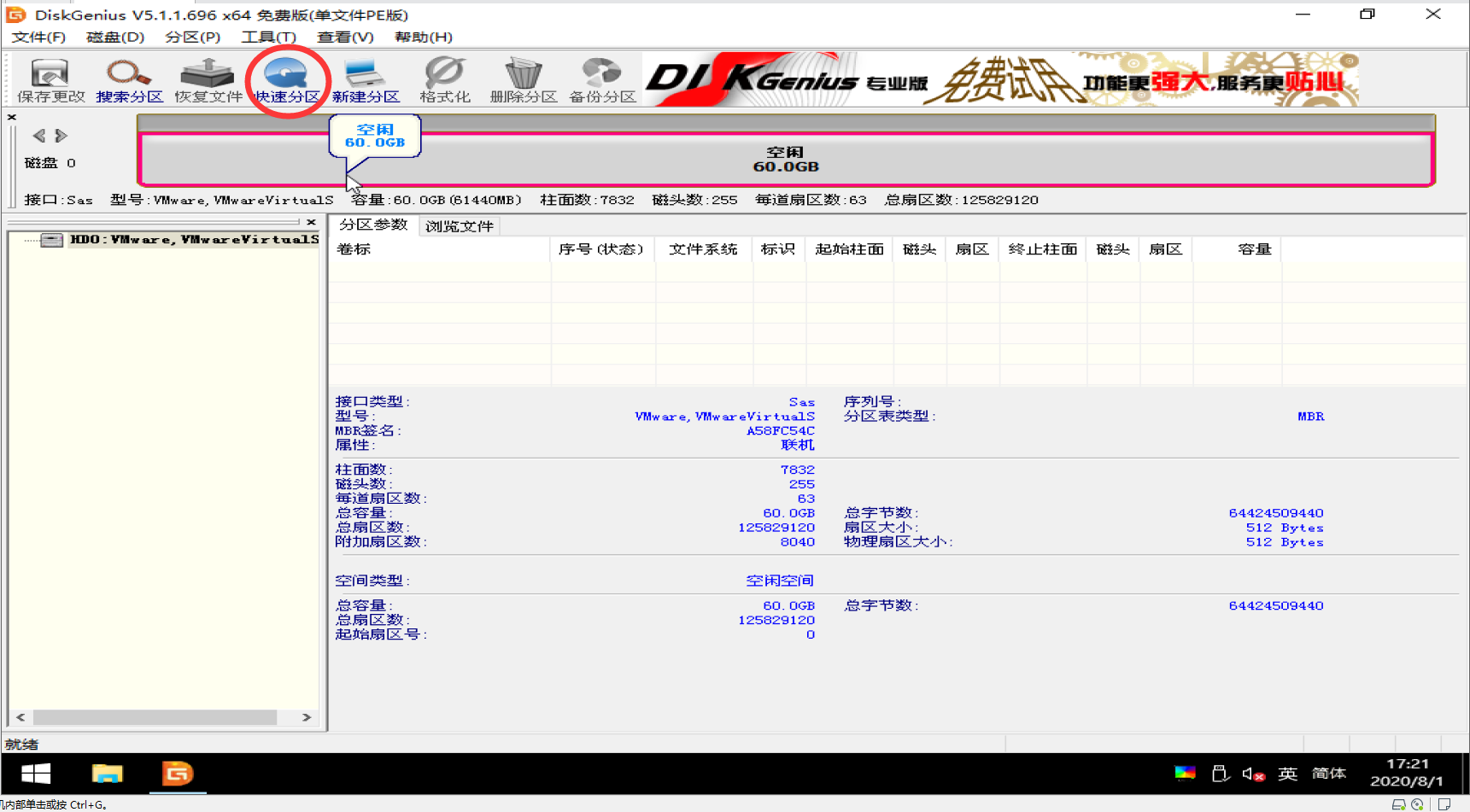Click the 简体 input mode indicator
Viewport: 1470px width, 812px height.
point(1329,774)
